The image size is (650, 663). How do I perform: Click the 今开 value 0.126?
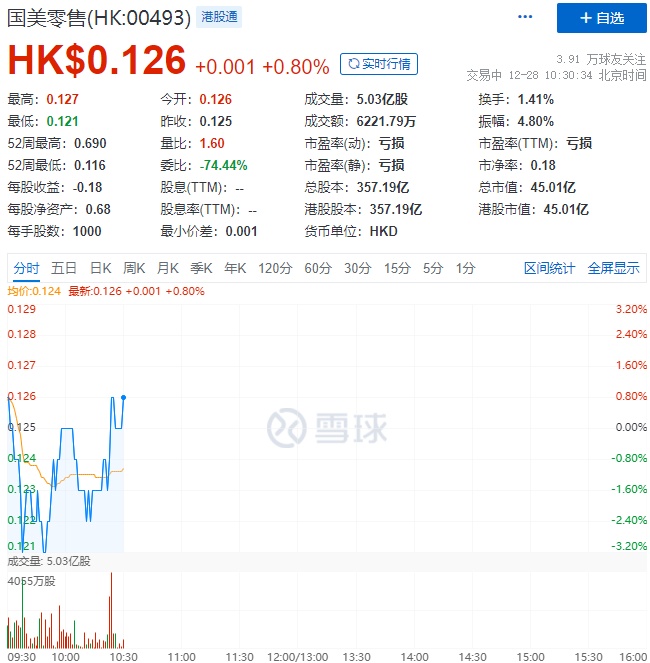tap(216, 99)
